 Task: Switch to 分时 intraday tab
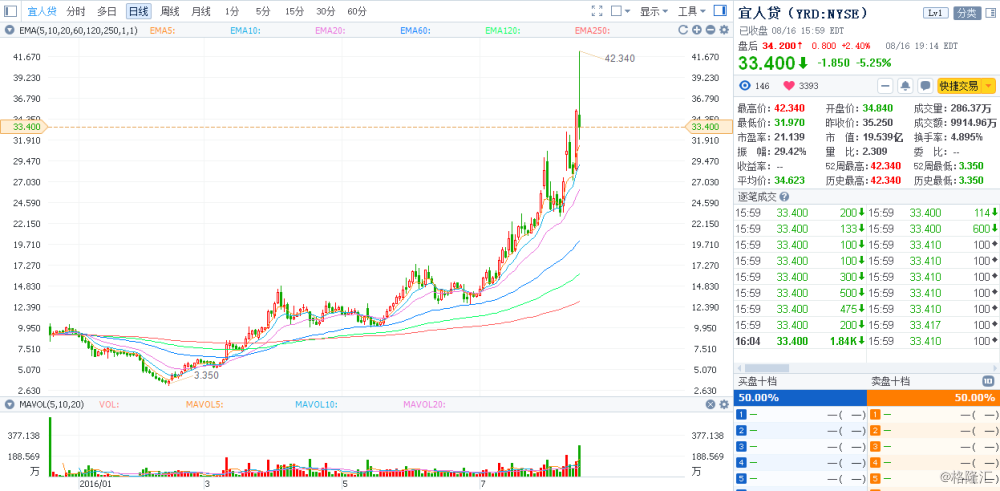[76, 11]
